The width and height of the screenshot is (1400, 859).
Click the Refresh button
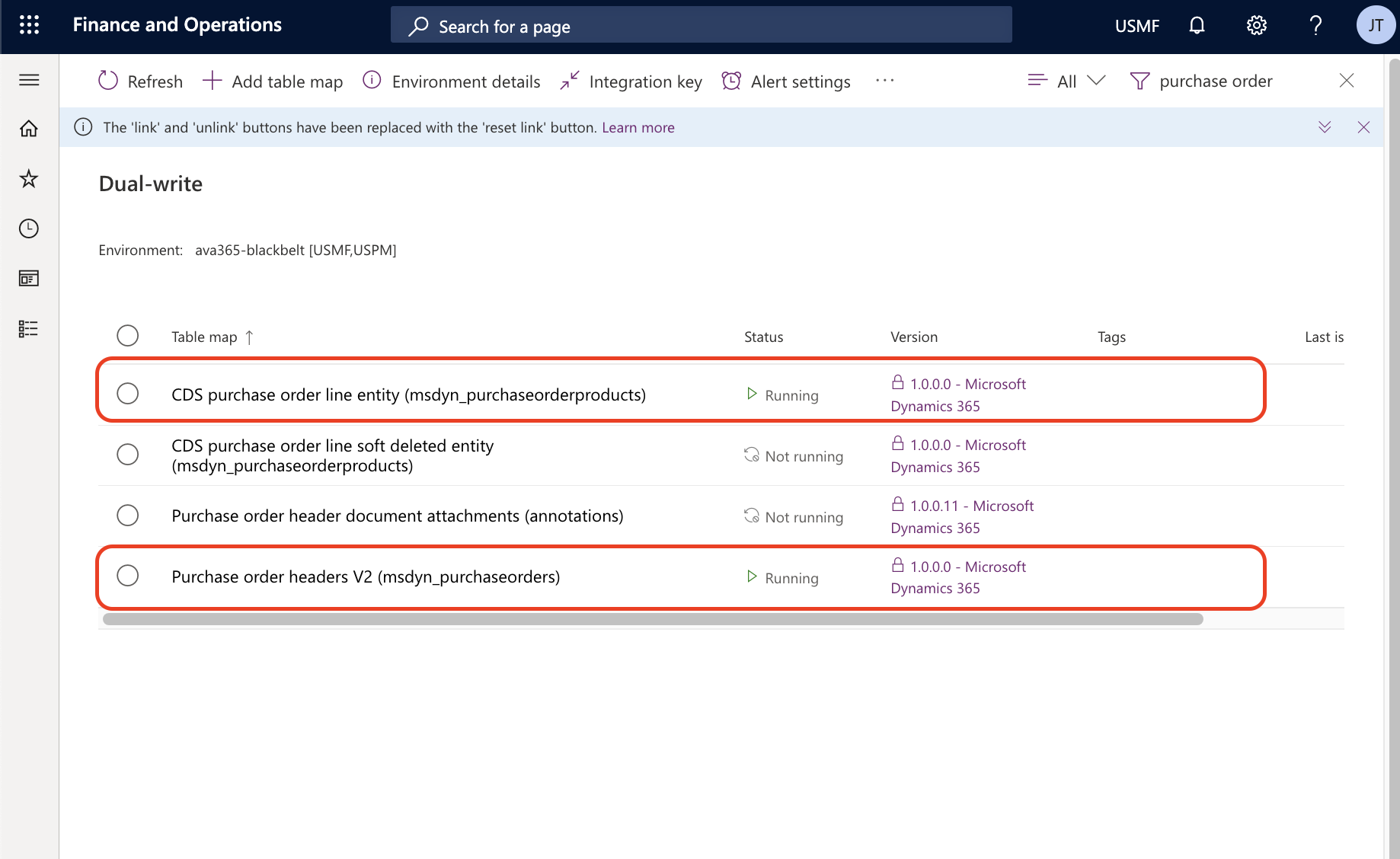click(x=141, y=81)
